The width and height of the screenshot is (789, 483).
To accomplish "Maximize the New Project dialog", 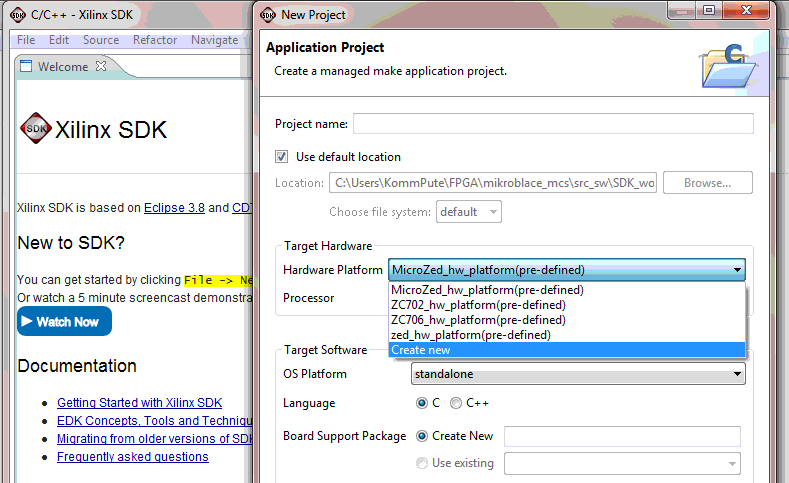I will [x=708, y=11].
